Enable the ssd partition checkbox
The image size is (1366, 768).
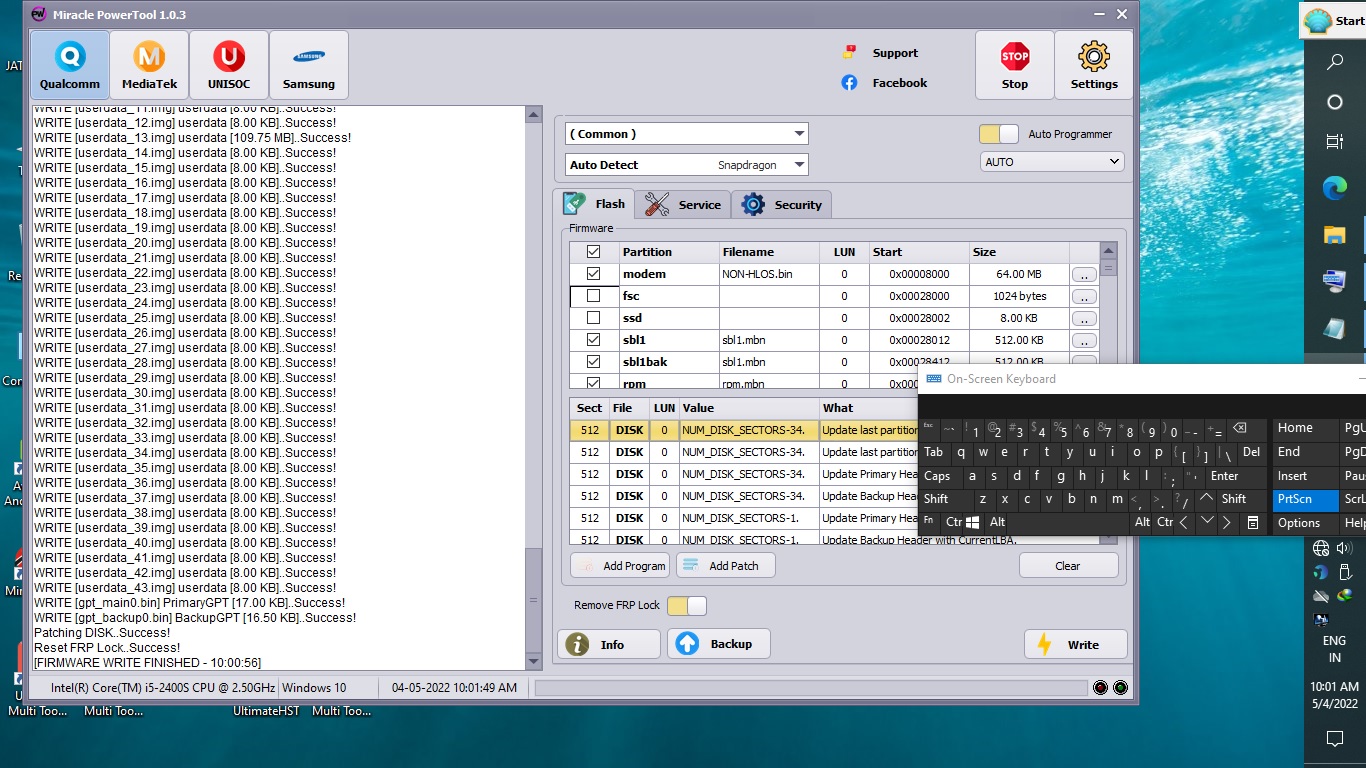point(594,318)
